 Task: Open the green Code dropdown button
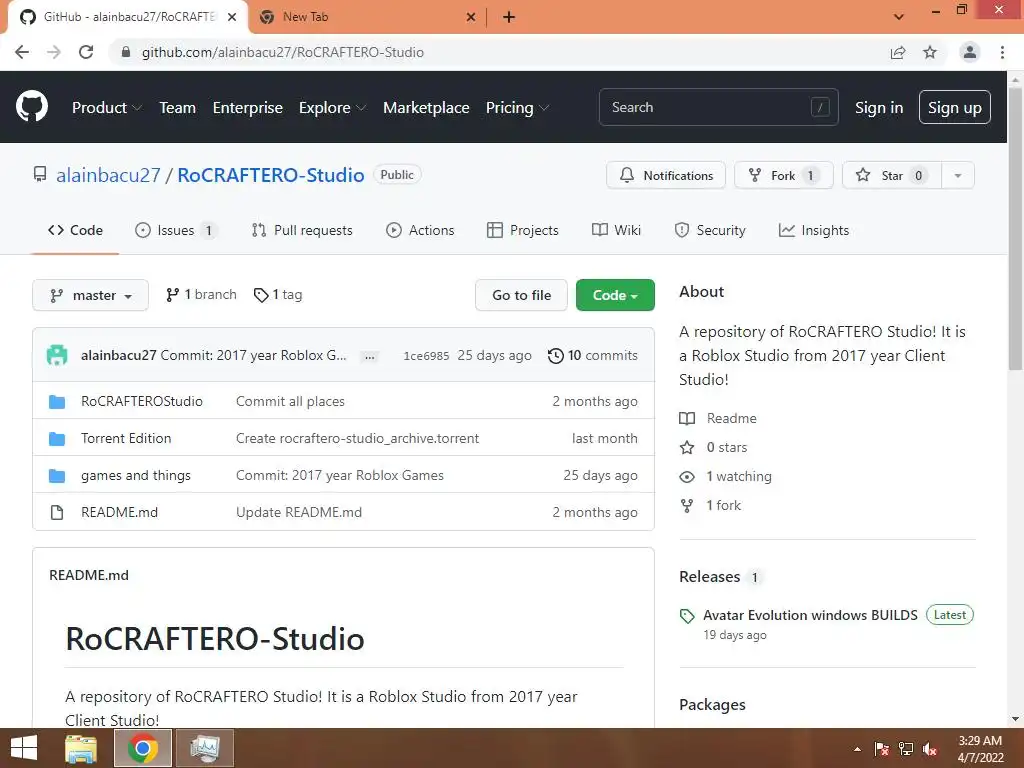[615, 295]
